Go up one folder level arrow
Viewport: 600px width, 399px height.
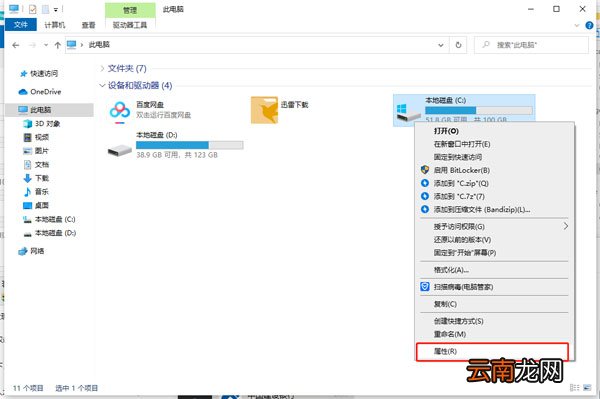point(57,45)
